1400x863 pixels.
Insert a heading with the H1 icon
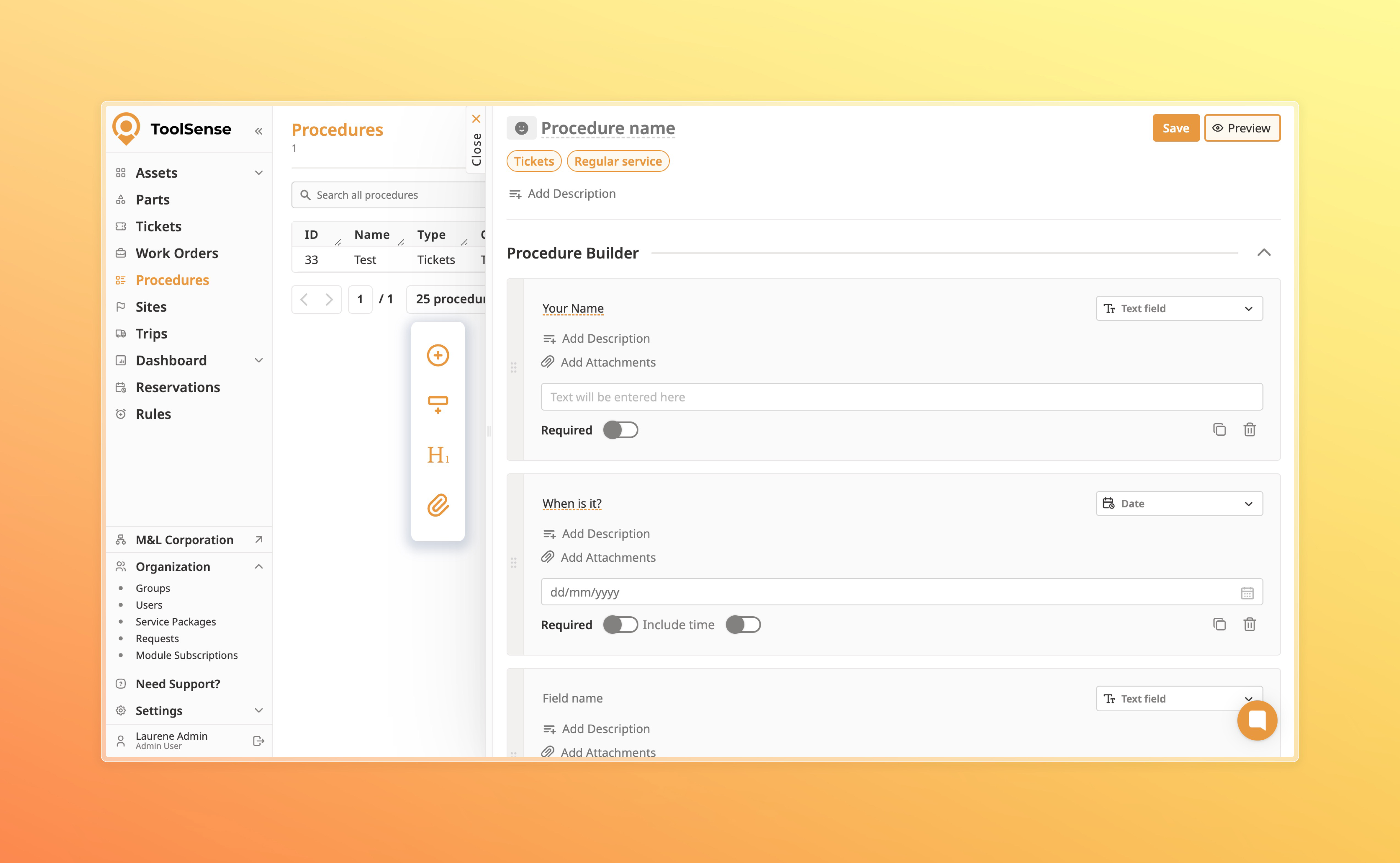pos(438,455)
